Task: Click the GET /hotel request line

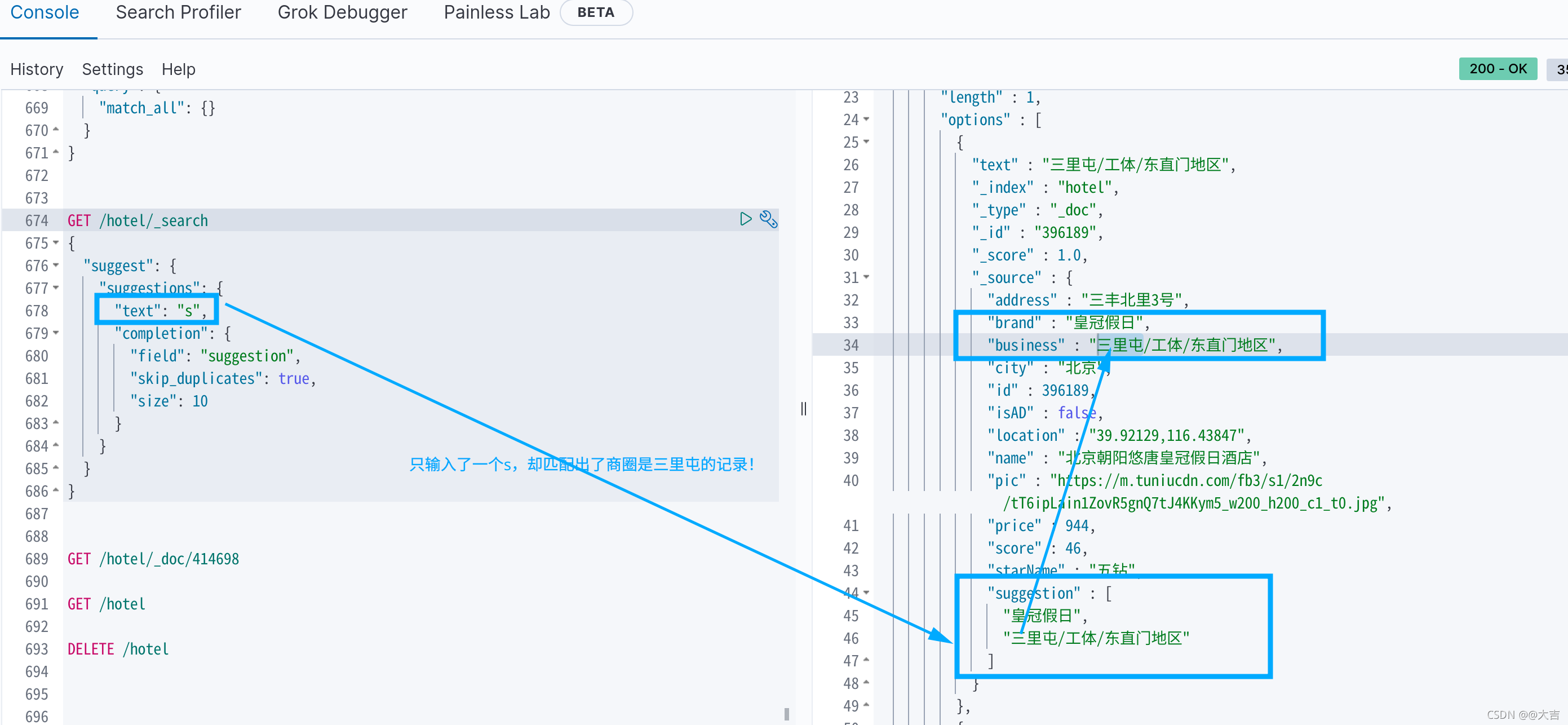Action: click(x=107, y=604)
